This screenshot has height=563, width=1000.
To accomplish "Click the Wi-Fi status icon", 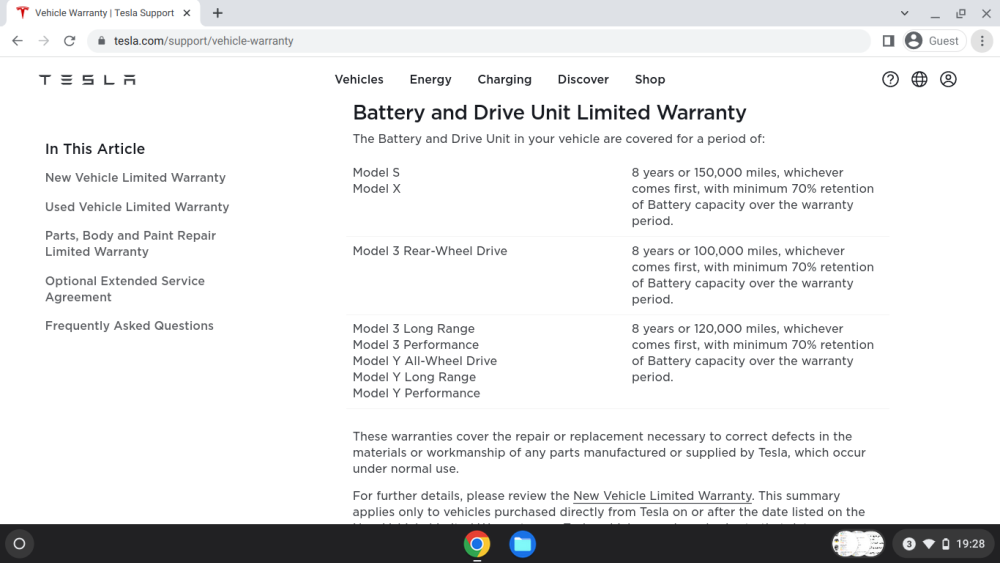I will pyautogui.click(x=929, y=544).
